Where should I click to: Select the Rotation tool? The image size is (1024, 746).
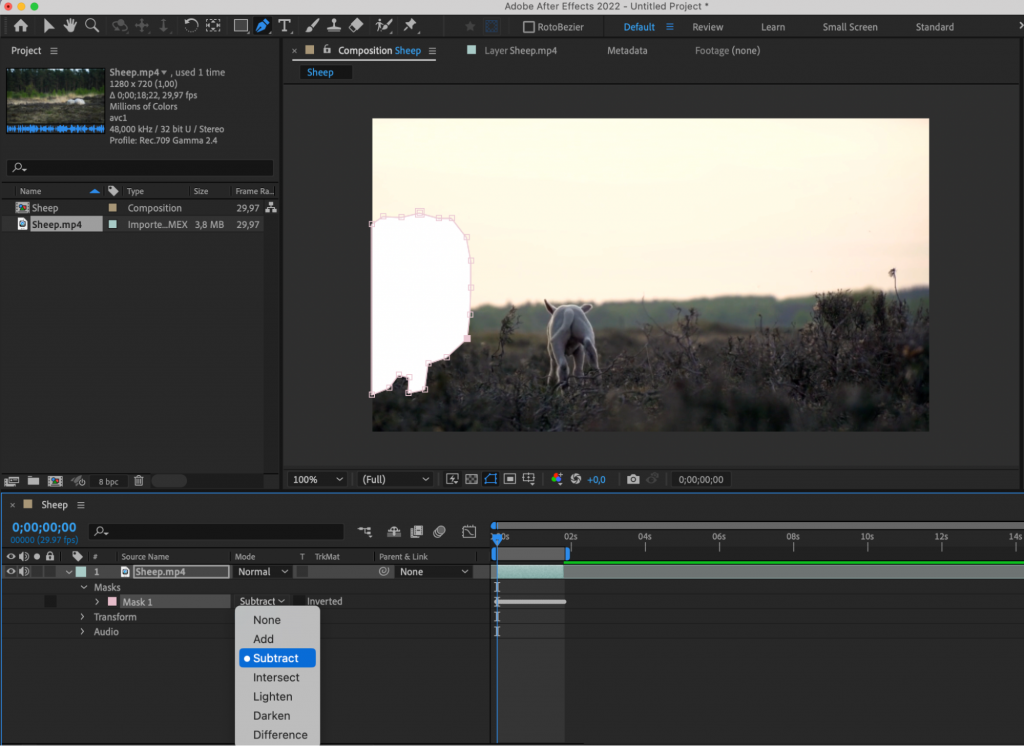(190, 26)
